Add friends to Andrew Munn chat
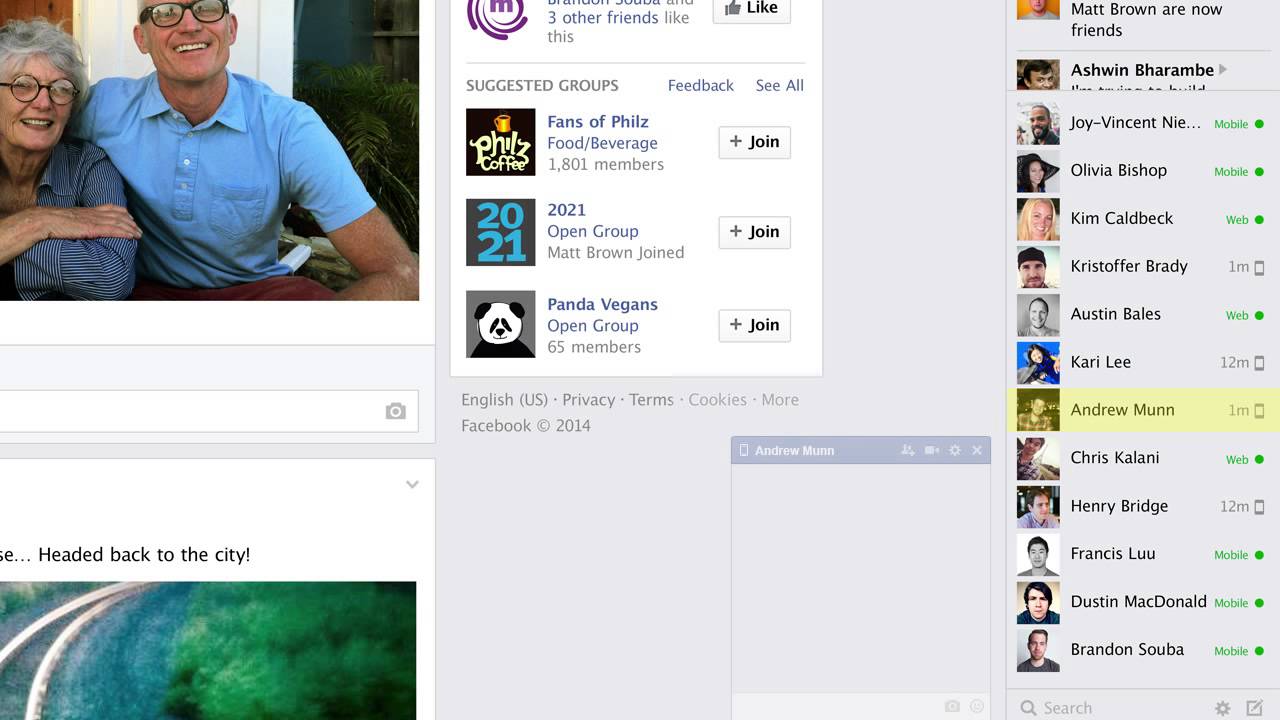Screen dimensions: 1280x720 point(907,451)
